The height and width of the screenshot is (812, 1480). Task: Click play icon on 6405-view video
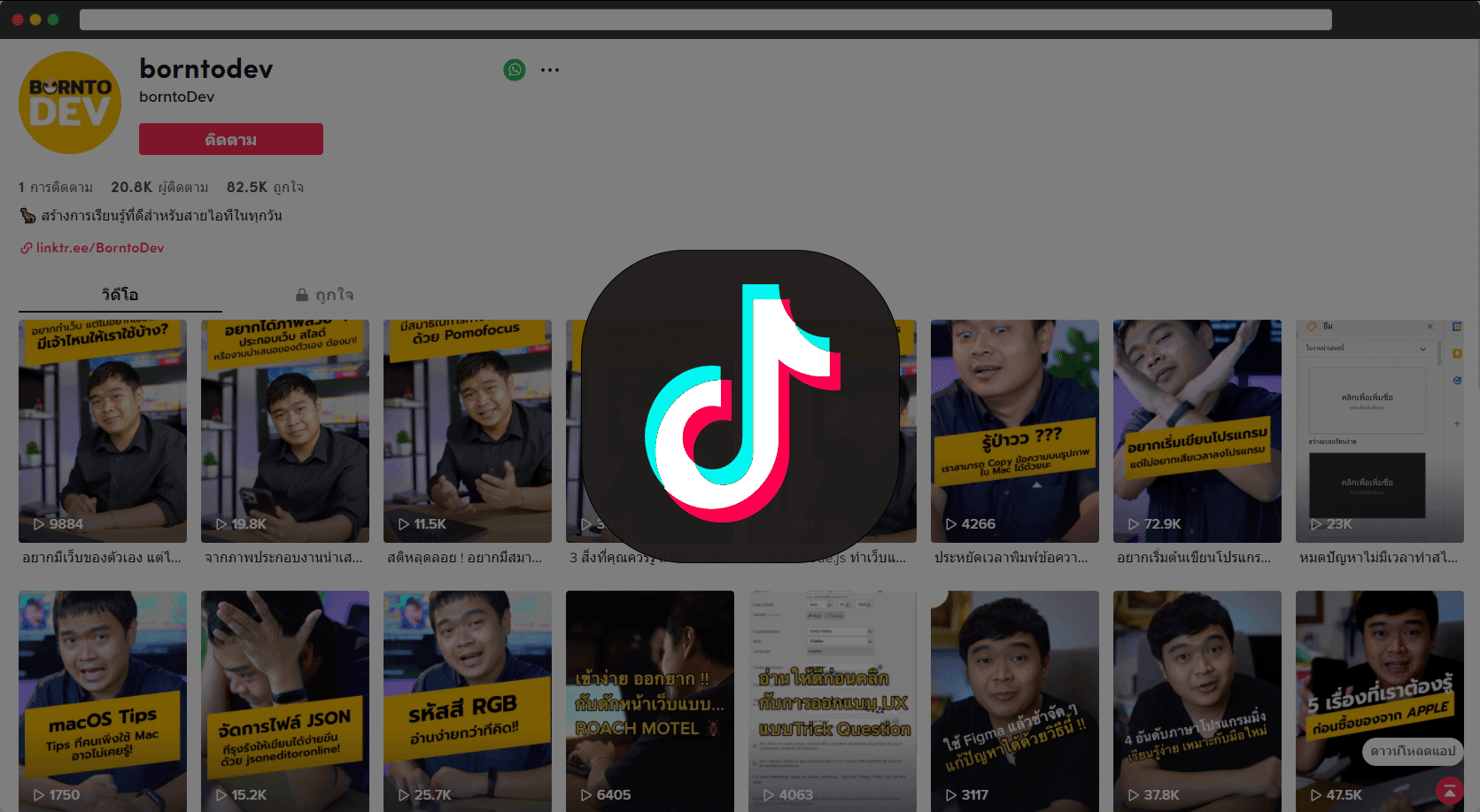[586, 795]
